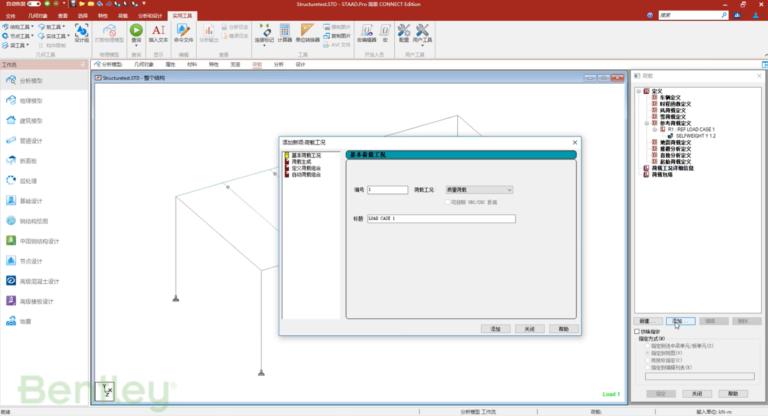Click 添加 button in the load case dialog
Viewport: 768px width, 416px height.
tap(496, 329)
